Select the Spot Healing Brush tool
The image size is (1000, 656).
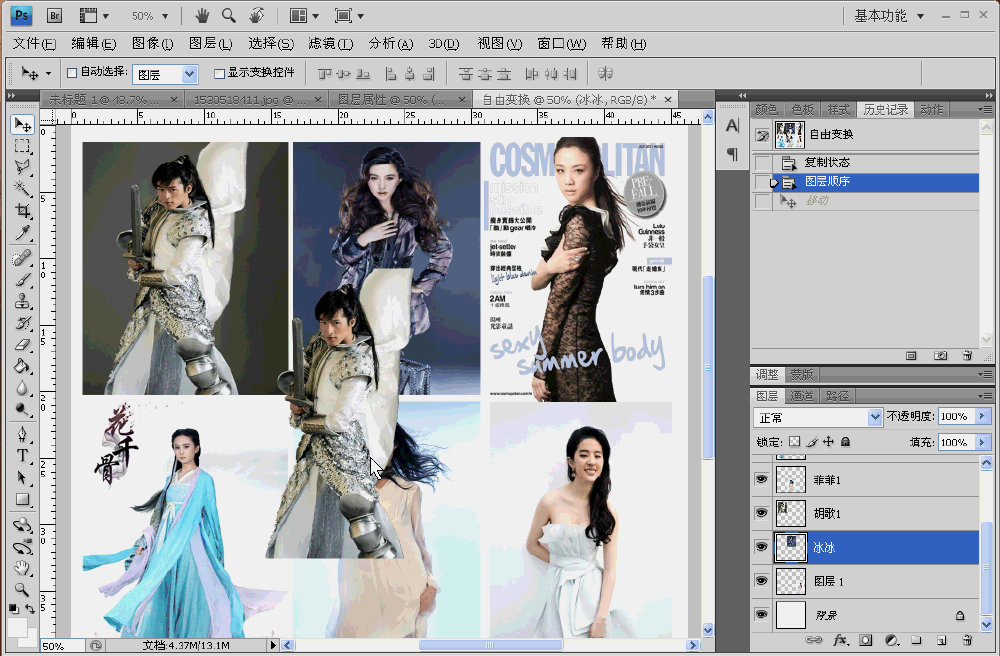[x=22, y=258]
